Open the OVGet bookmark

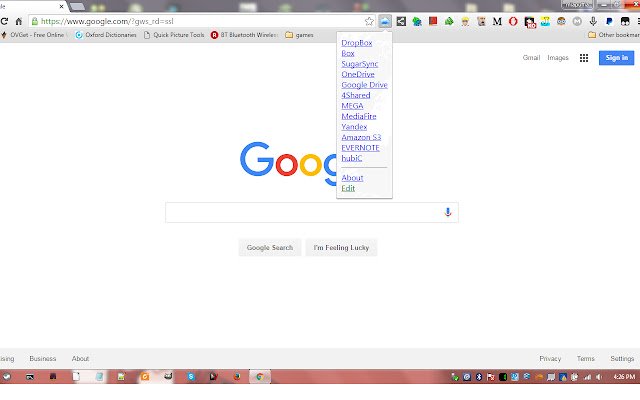coord(33,35)
